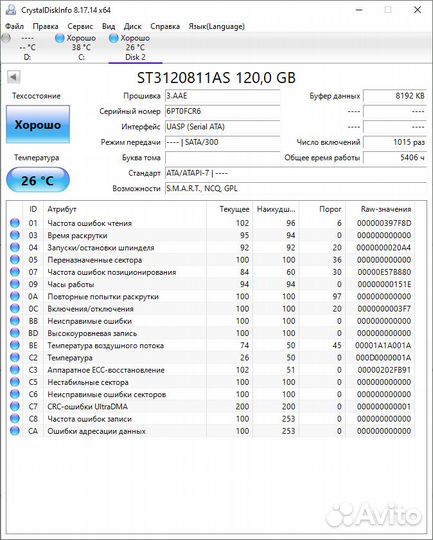Switch to the D: disk tab
The width and height of the screenshot is (433, 540).
point(27,48)
